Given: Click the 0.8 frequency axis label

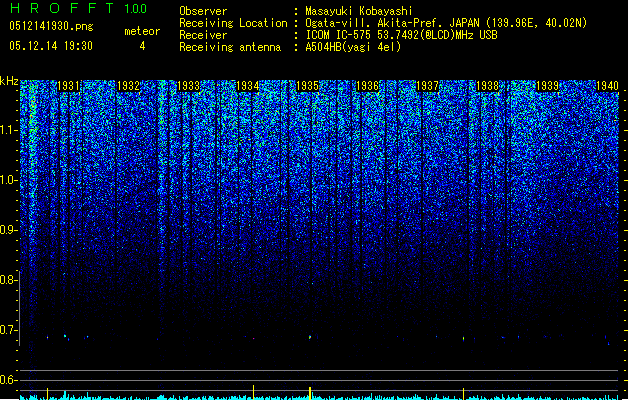Looking at the screenshot, I should coord(9,280).
